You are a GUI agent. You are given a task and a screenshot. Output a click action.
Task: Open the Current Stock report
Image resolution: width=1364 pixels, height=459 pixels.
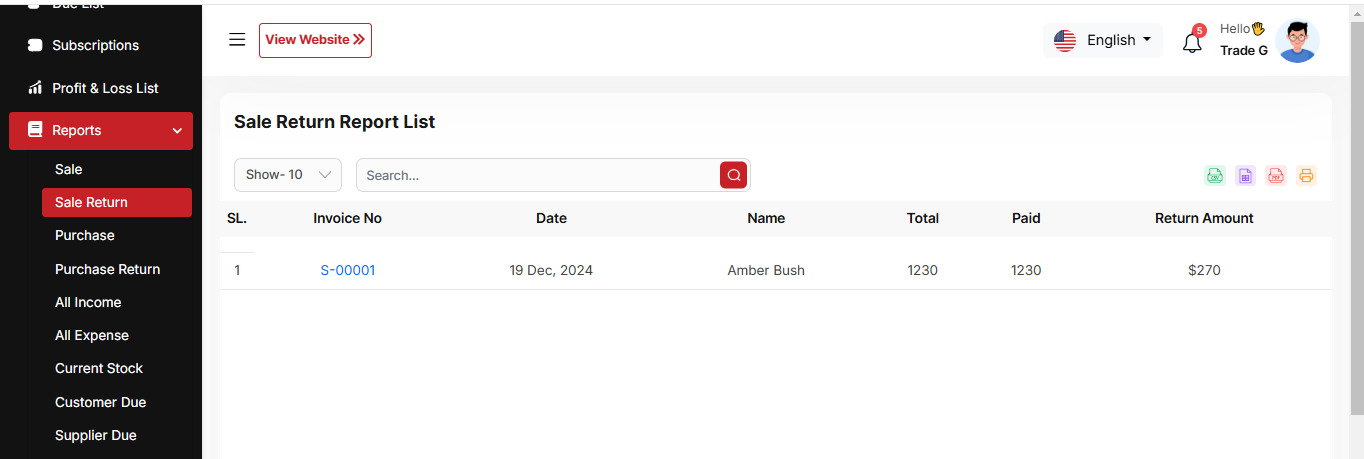(x=99, y=368)
